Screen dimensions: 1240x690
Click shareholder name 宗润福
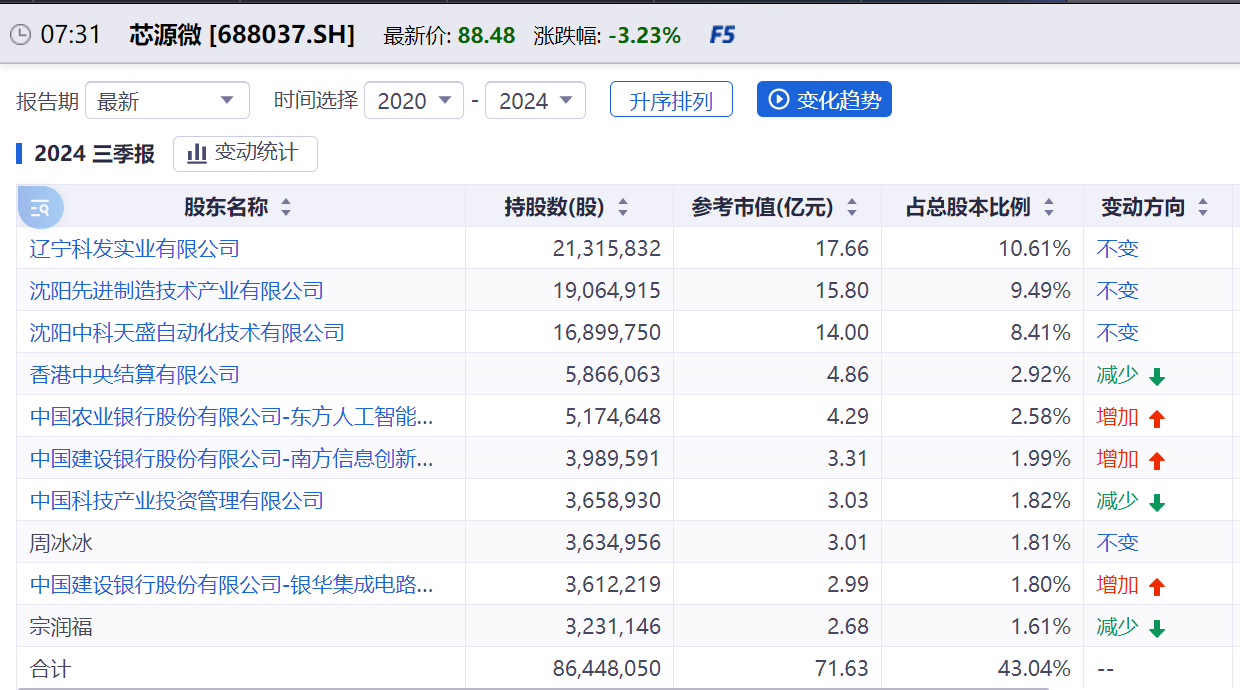point(61,627)
